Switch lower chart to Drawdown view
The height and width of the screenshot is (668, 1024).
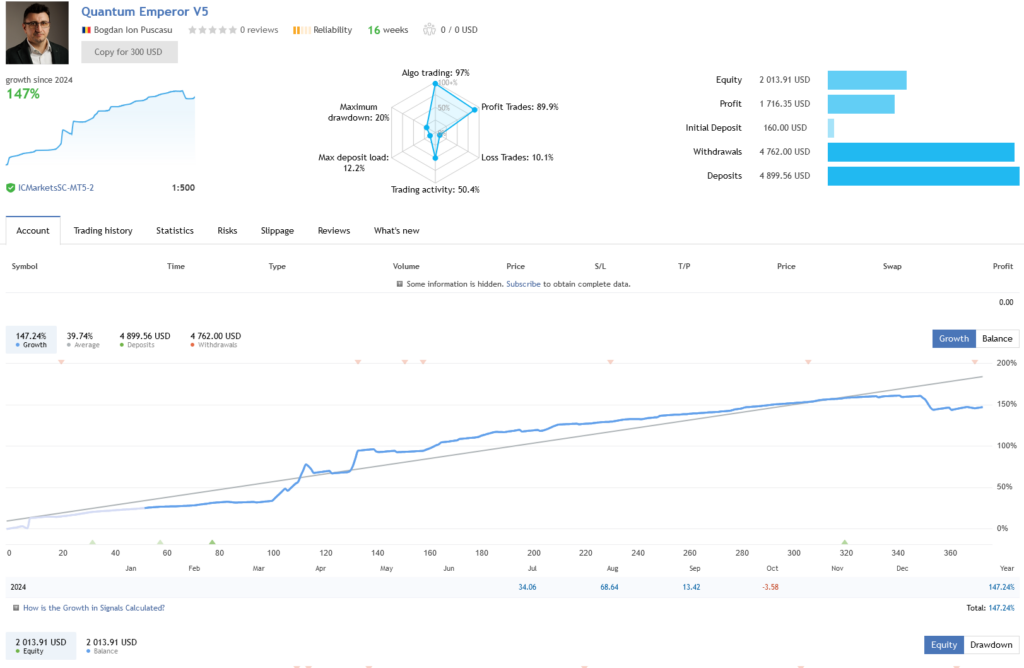coord(991,645)
